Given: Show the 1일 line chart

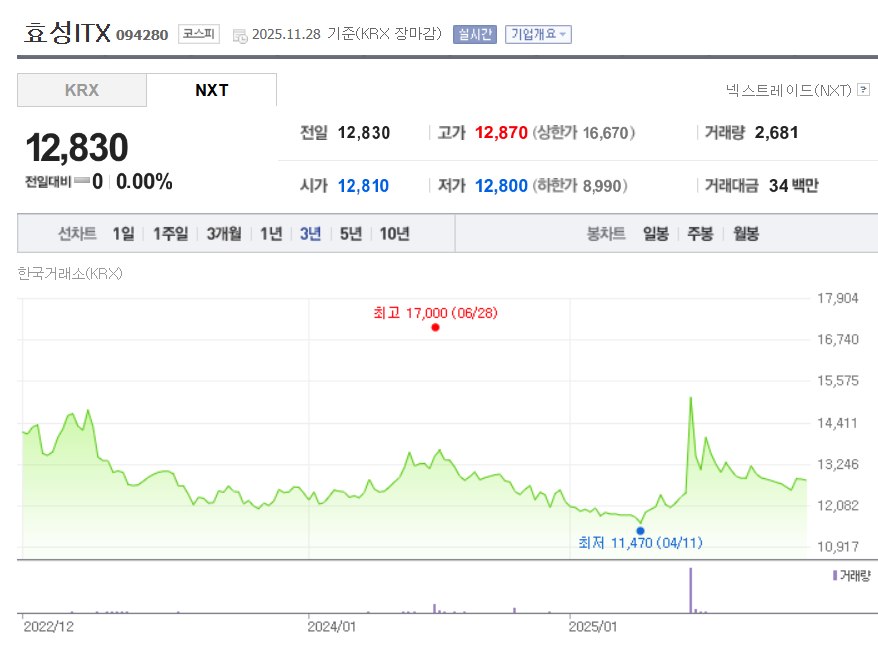Looking at the screenshot, I should coord(123,234).
